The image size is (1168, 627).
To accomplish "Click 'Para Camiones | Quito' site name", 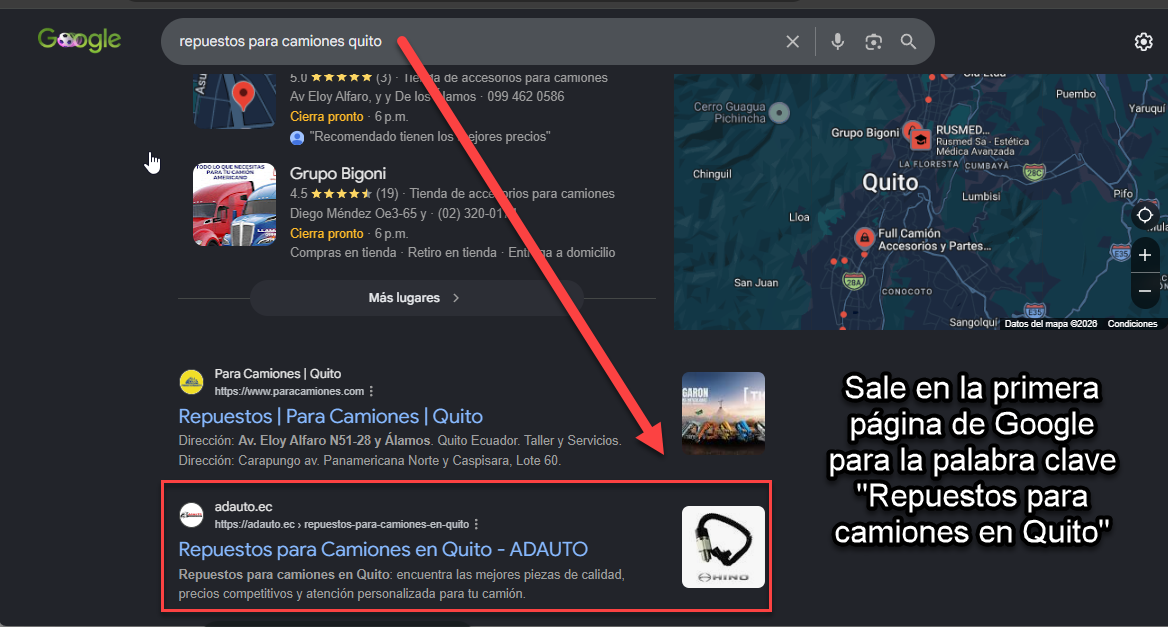I will click(x=278, y=374).
